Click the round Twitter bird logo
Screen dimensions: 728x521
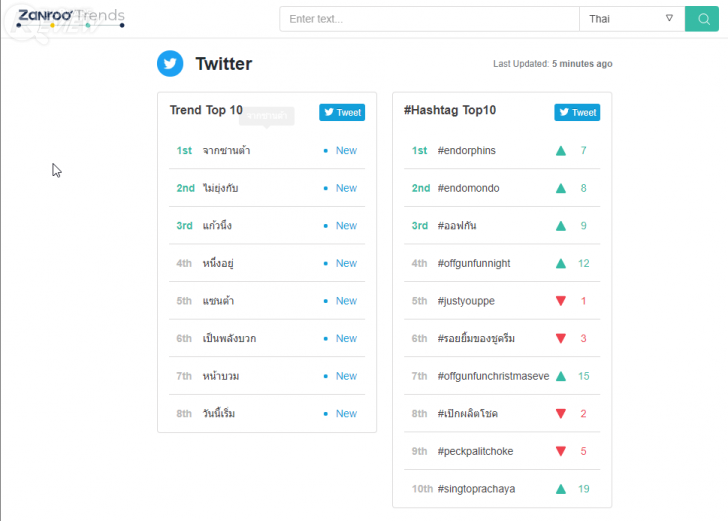170,63
